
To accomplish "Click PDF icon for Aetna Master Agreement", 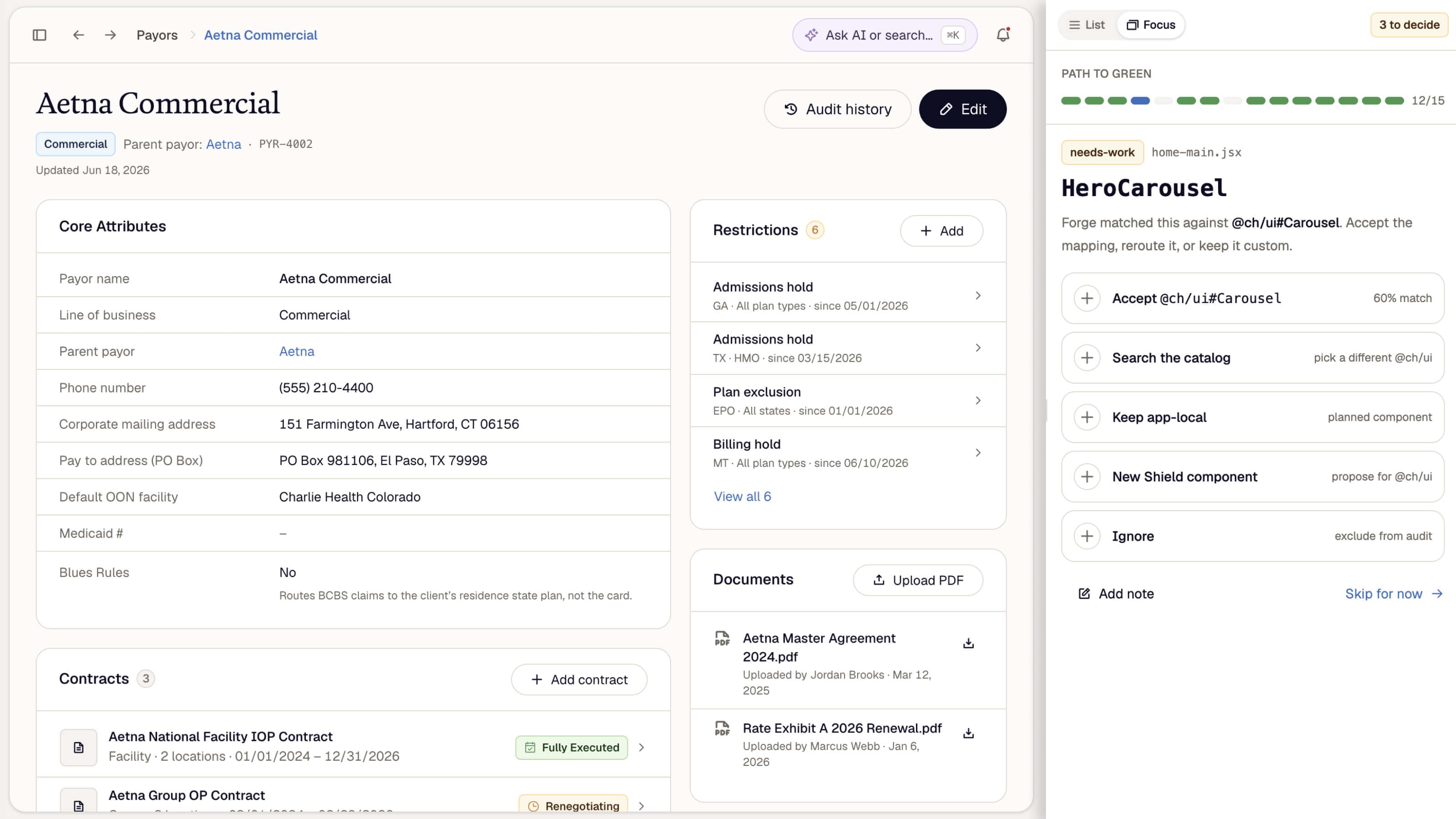I will coord(723,639).
